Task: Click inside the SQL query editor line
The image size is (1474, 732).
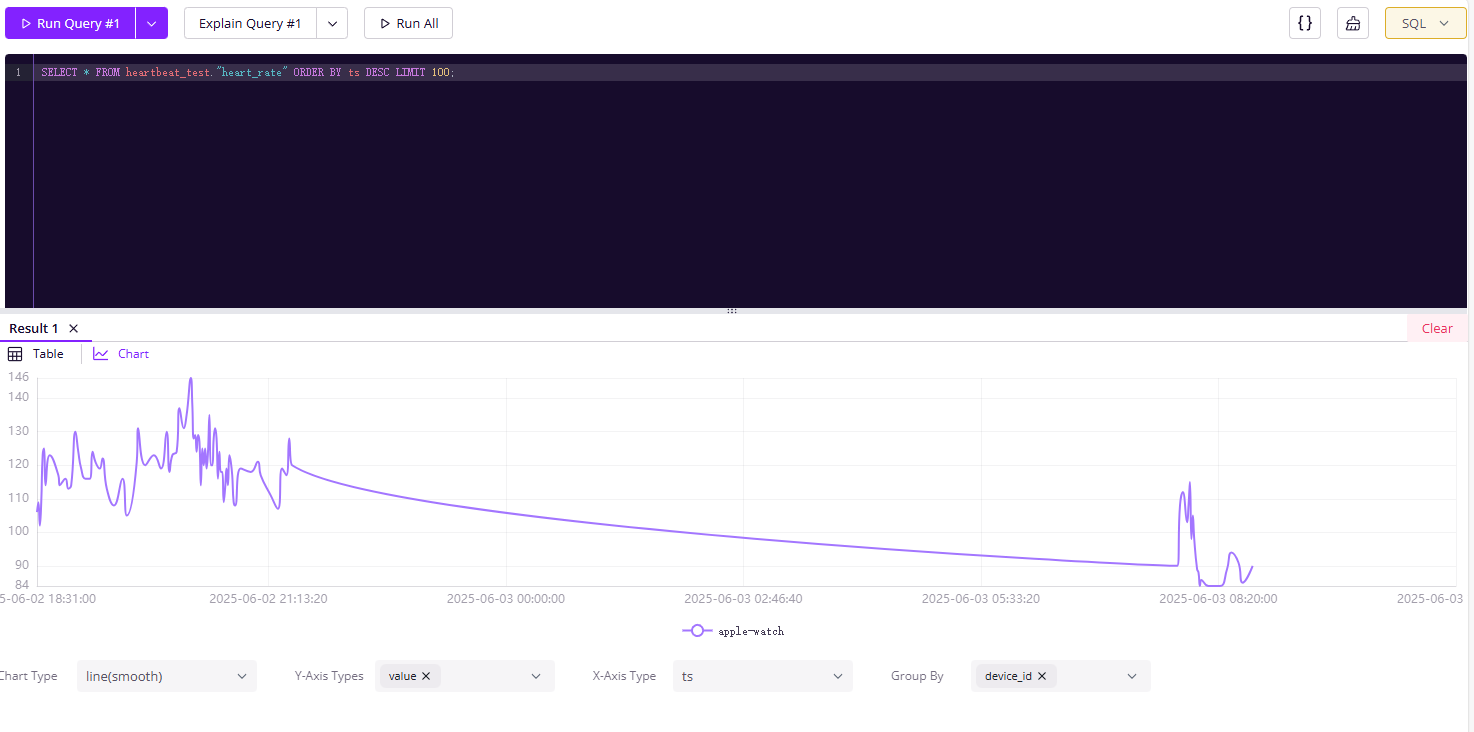Action: [750, 72]
